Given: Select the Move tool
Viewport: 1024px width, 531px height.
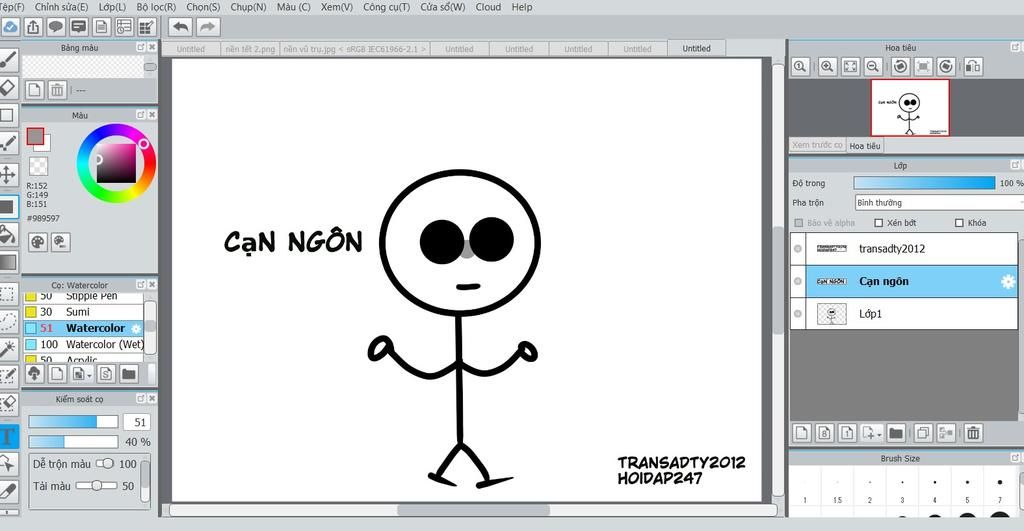Looking at the screenshot, I should tap(8, 174).
